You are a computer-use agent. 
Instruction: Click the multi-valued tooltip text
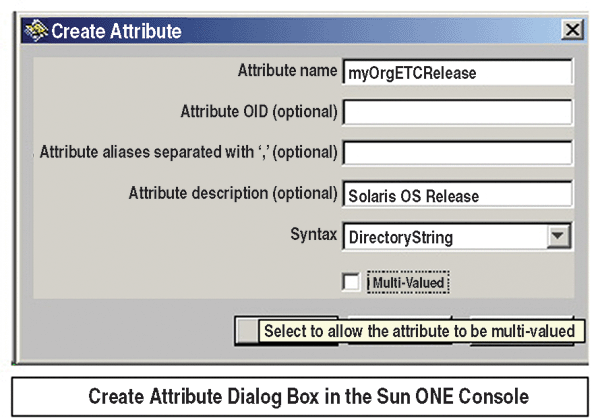[x=420, y=331]
